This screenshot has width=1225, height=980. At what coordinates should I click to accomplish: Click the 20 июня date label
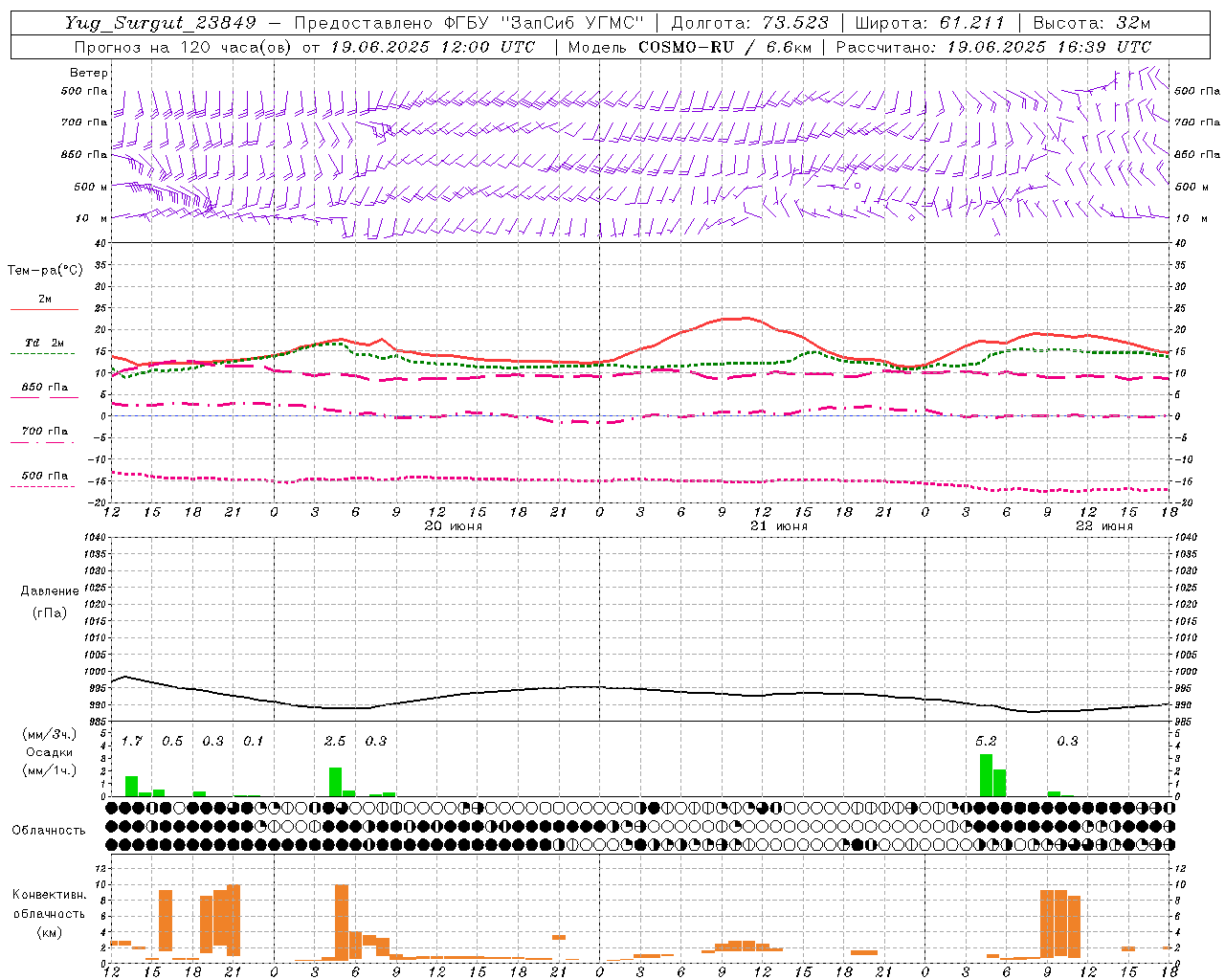pos(454,526)
